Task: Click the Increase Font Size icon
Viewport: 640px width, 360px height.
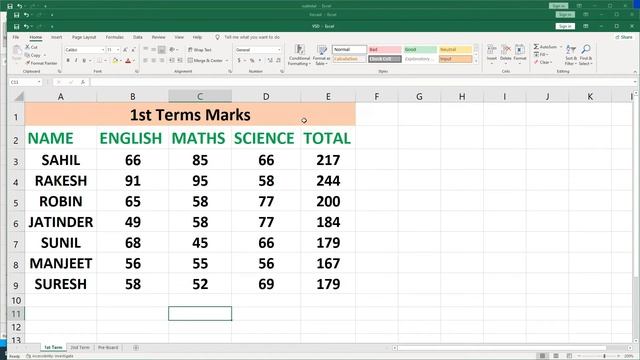Action: 125,50
